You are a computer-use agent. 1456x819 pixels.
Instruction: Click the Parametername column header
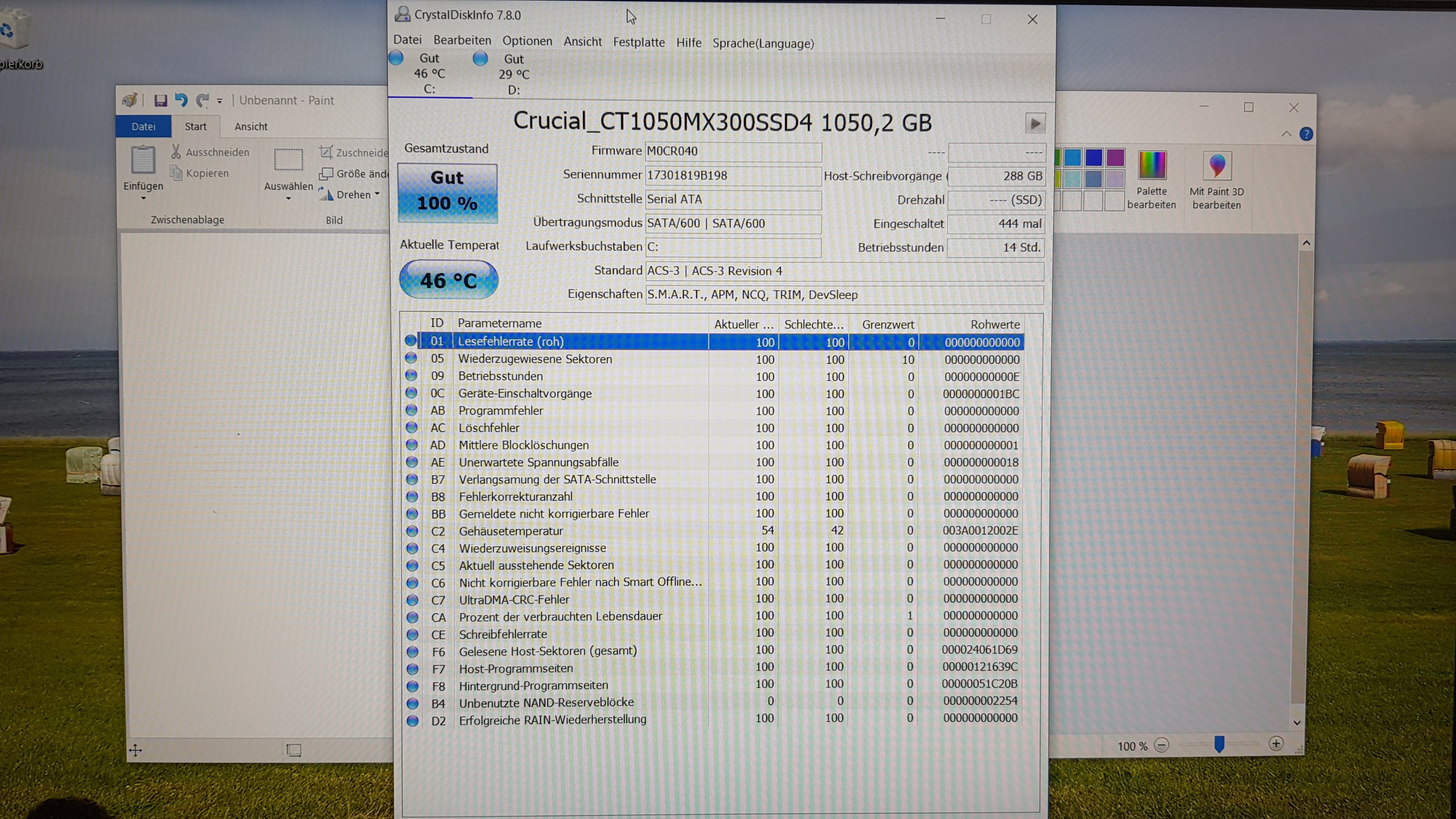coord(581,323)
